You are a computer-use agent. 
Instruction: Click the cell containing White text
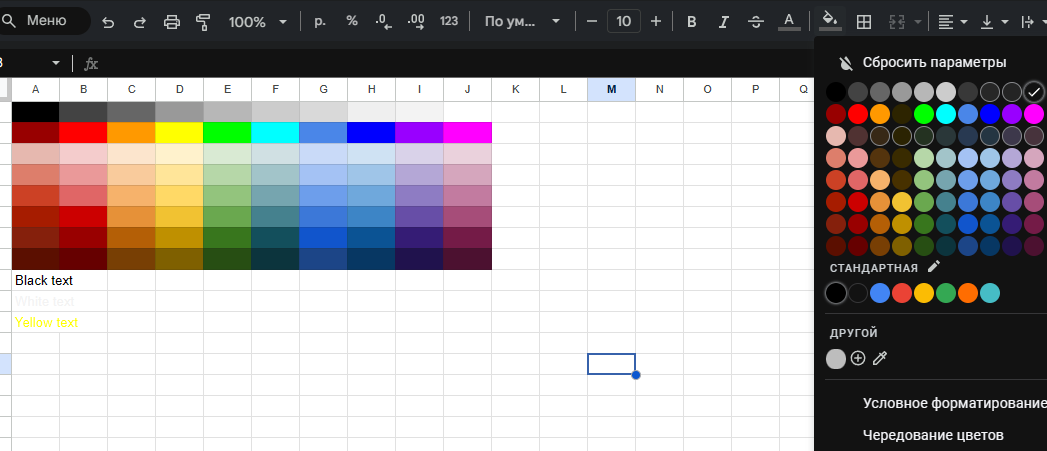pyautogui.click(x=35, y=301)
